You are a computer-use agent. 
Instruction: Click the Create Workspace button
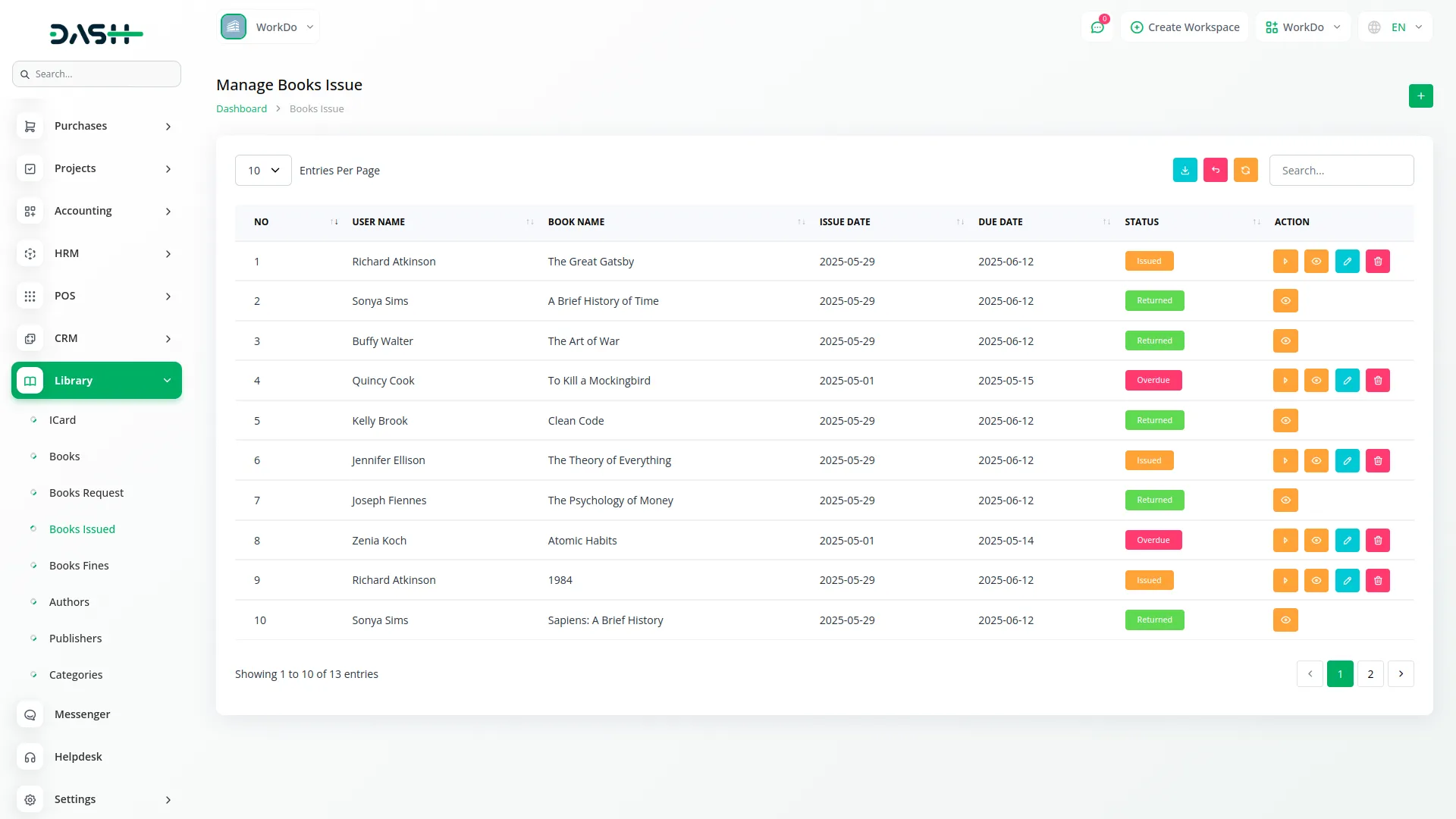tap(1184, 27)
